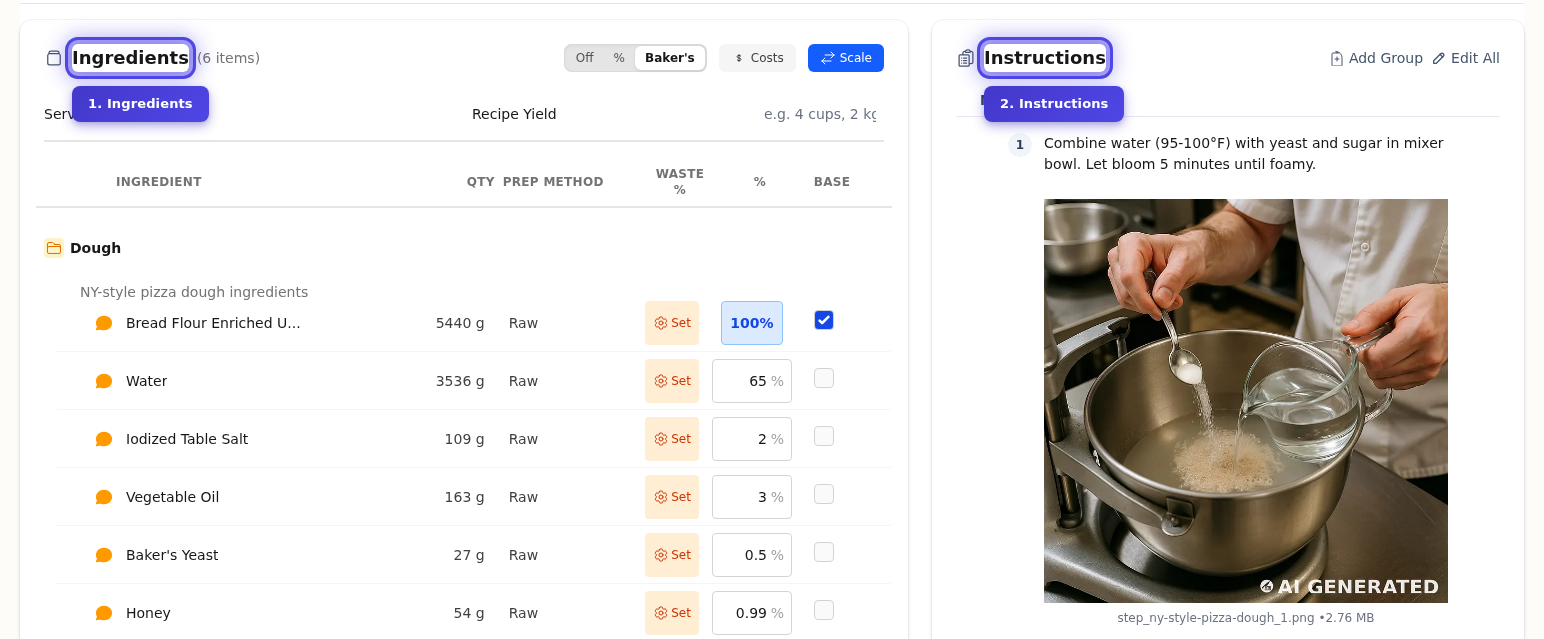Click the clipboard icon beside Ingredients heading
The width and height of the screenshot is (1544, 639).
coord(53,57)
